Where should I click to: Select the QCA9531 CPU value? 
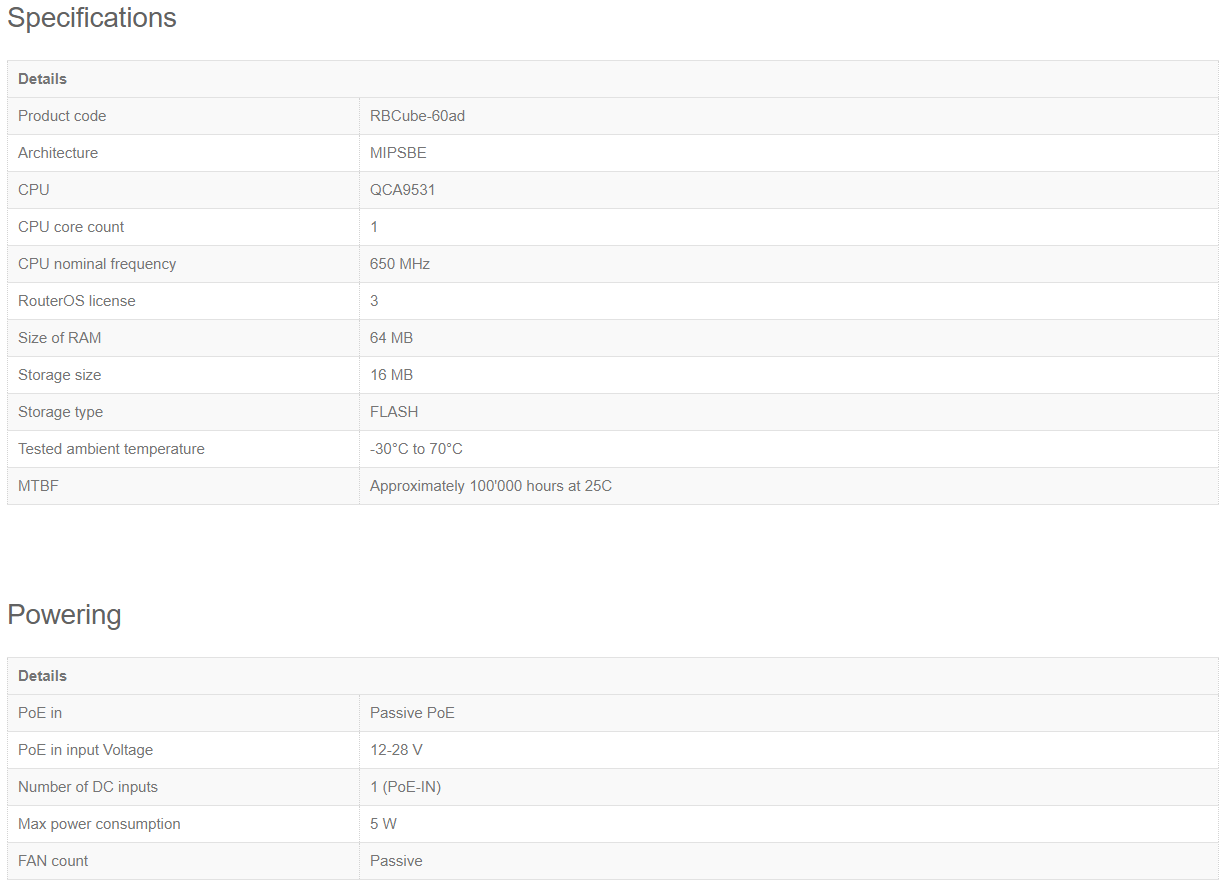tap(402, 190)
